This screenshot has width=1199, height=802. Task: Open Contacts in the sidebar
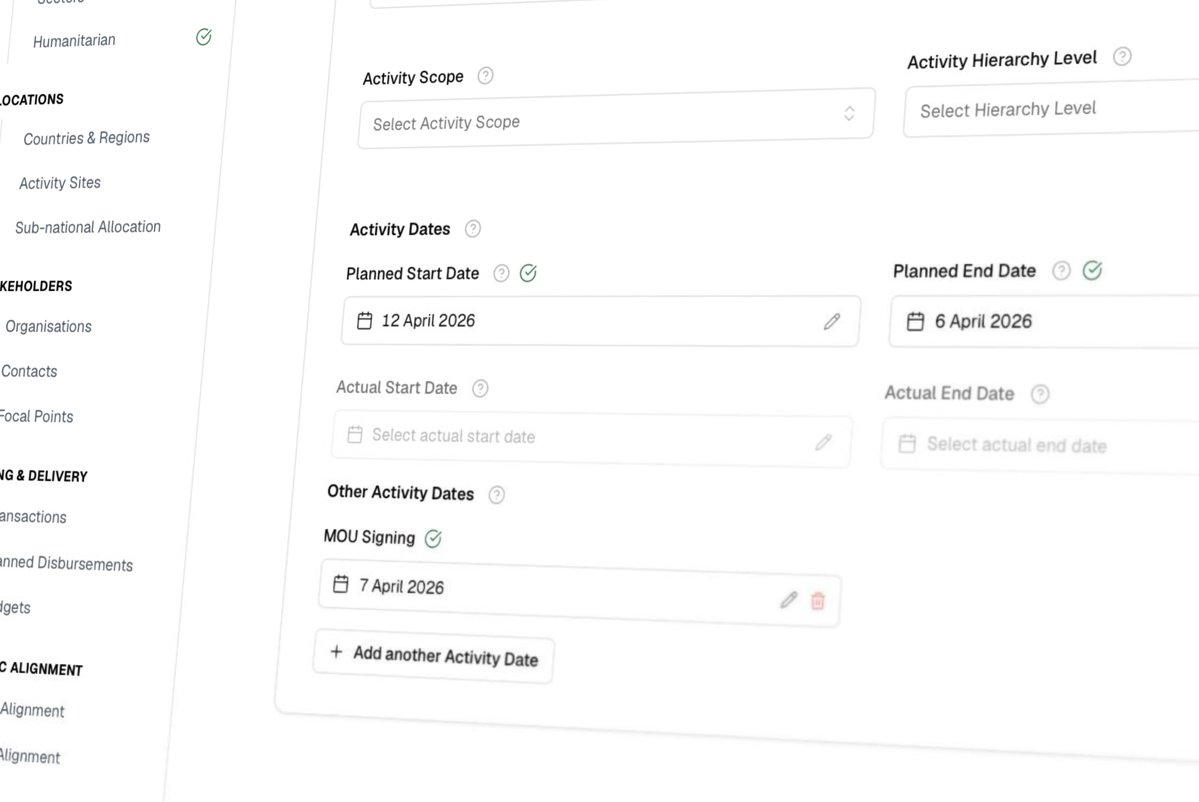point(28,372)
